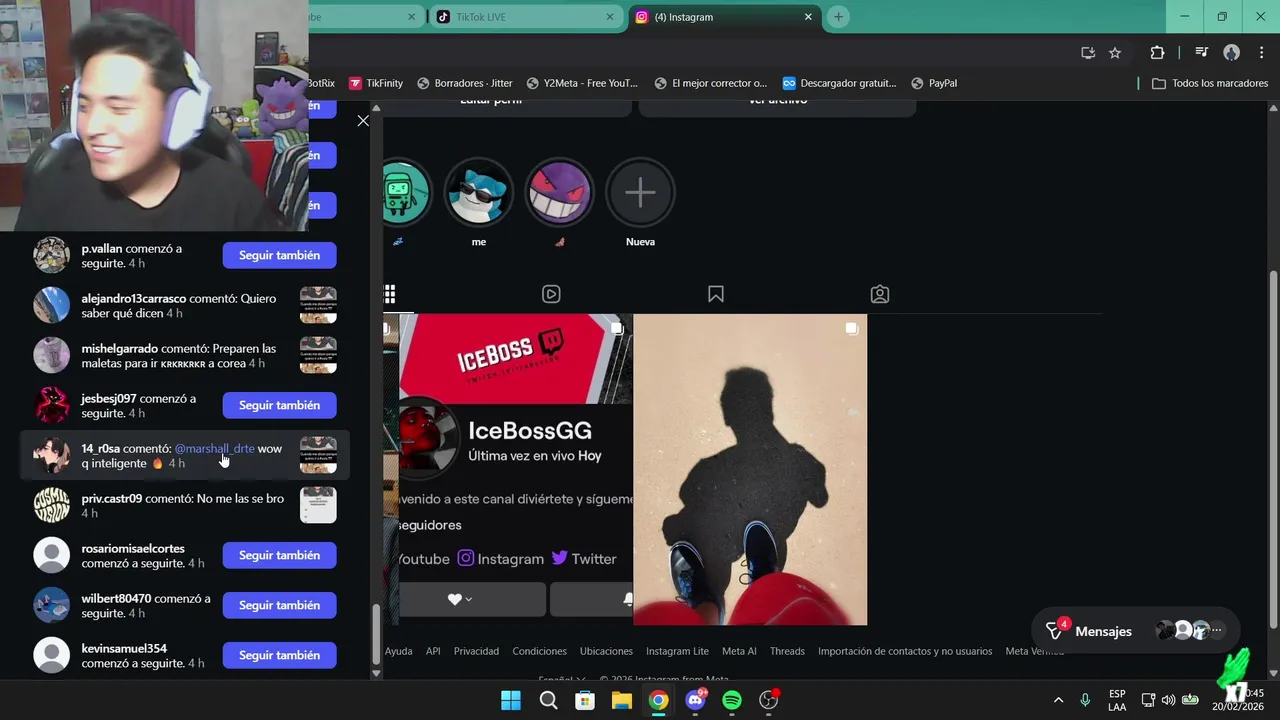Open the priv.castr09 comment notification
This screenshot has width=1280, height=720.
(x=185, y=505)
